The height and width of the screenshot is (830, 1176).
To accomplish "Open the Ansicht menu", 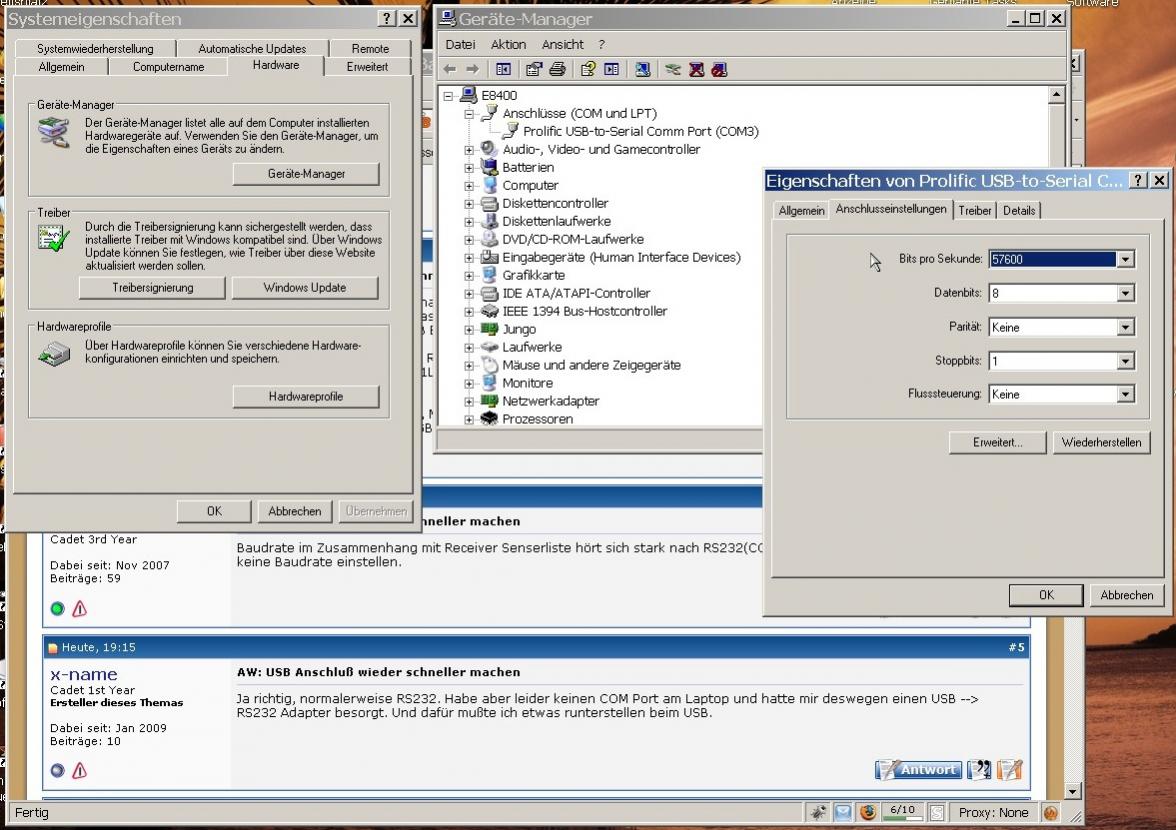I will (x=562, y=45).
